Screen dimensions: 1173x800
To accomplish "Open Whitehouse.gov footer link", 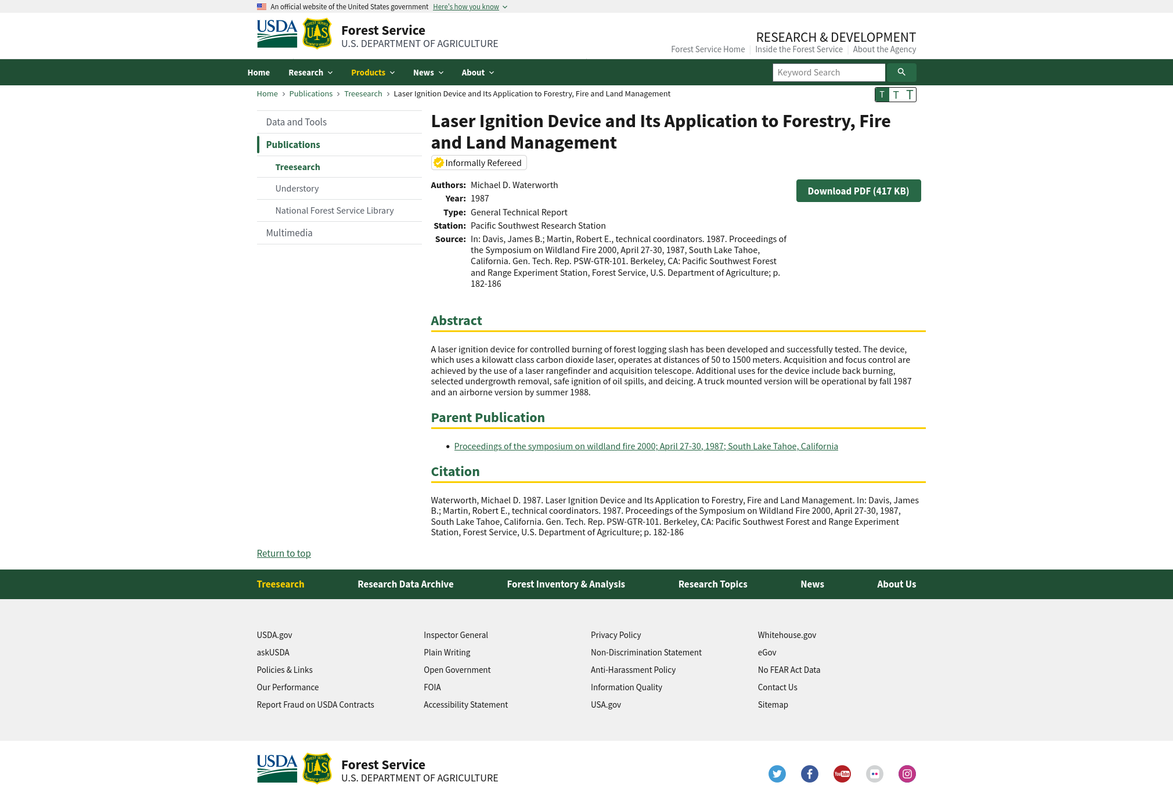I will click(787, 635).
